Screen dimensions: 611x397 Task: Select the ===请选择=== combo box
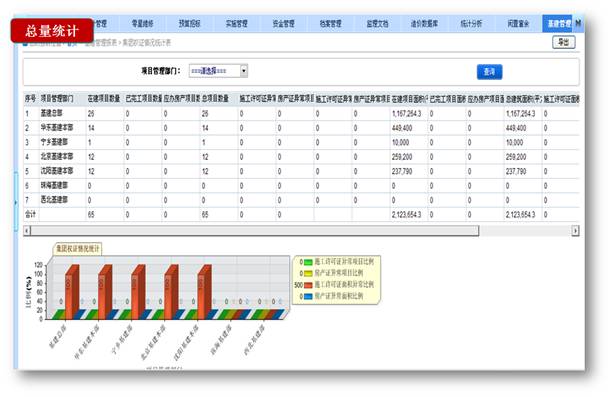pyautogui.click(x=218, y=71)
